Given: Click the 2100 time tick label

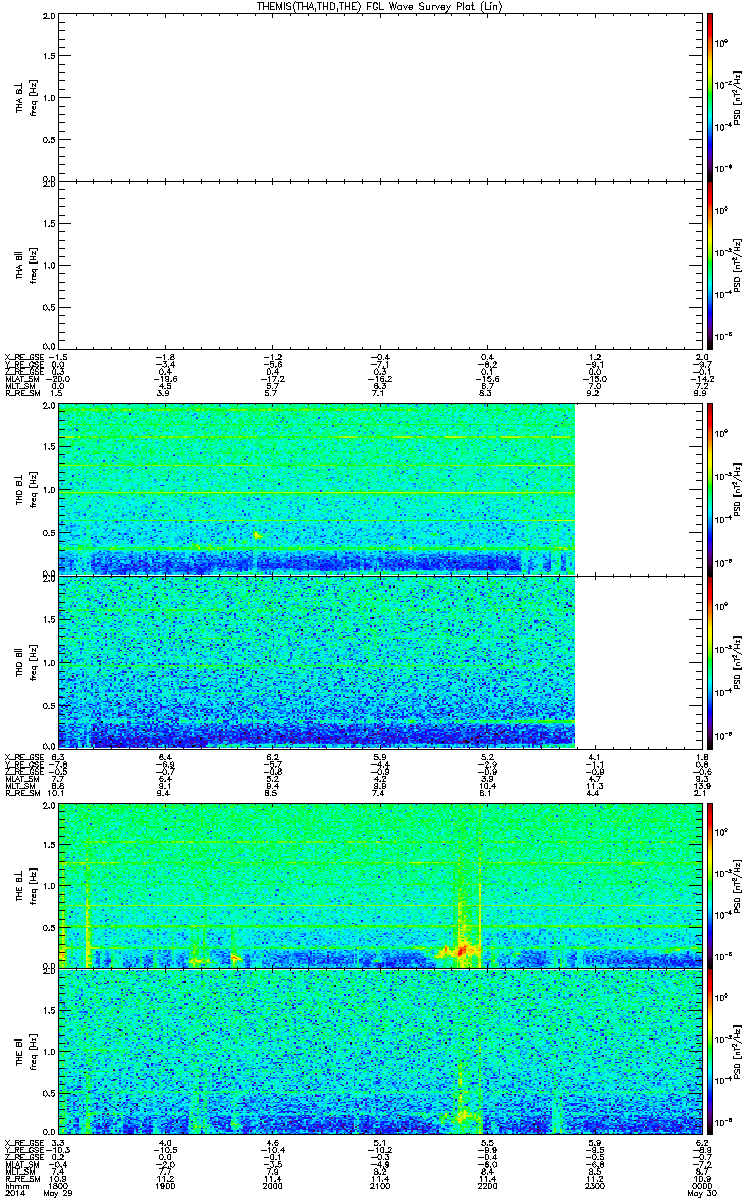Looking at the screenshot, I should coord(380,1184).
